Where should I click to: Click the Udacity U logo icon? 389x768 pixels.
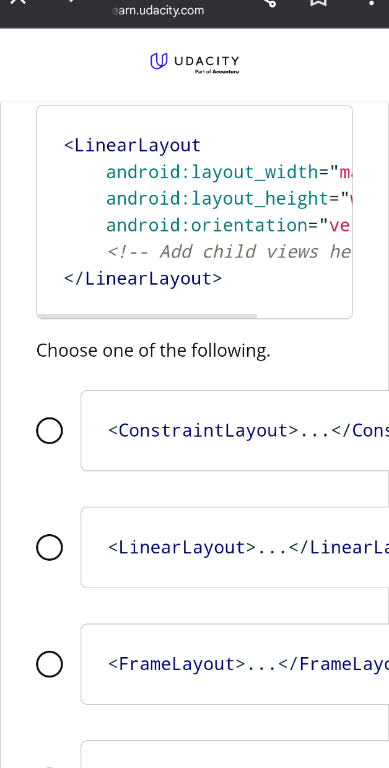click(x=159, y=61)
